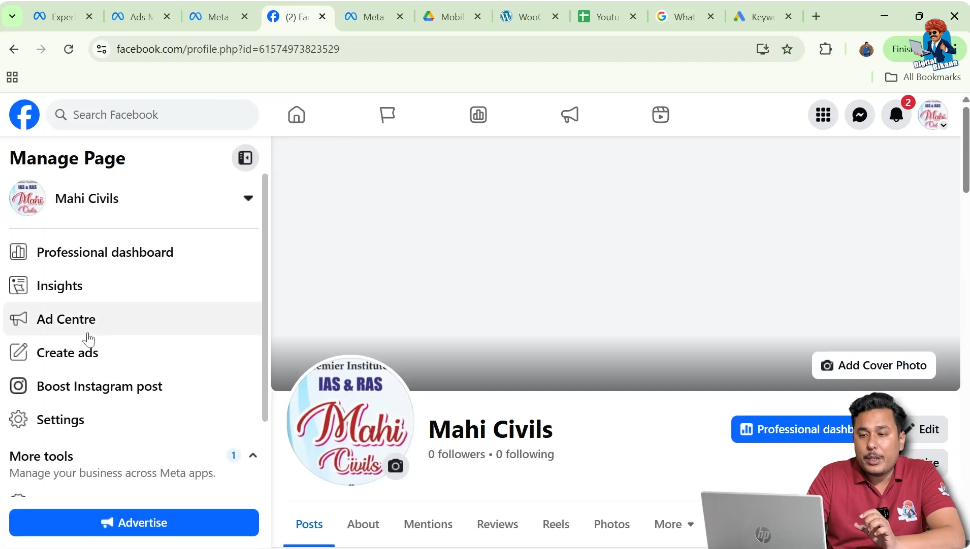The image size is (970, 549).
Task: Open the account profile avatar menu
Action: click(x=933, y=115)
